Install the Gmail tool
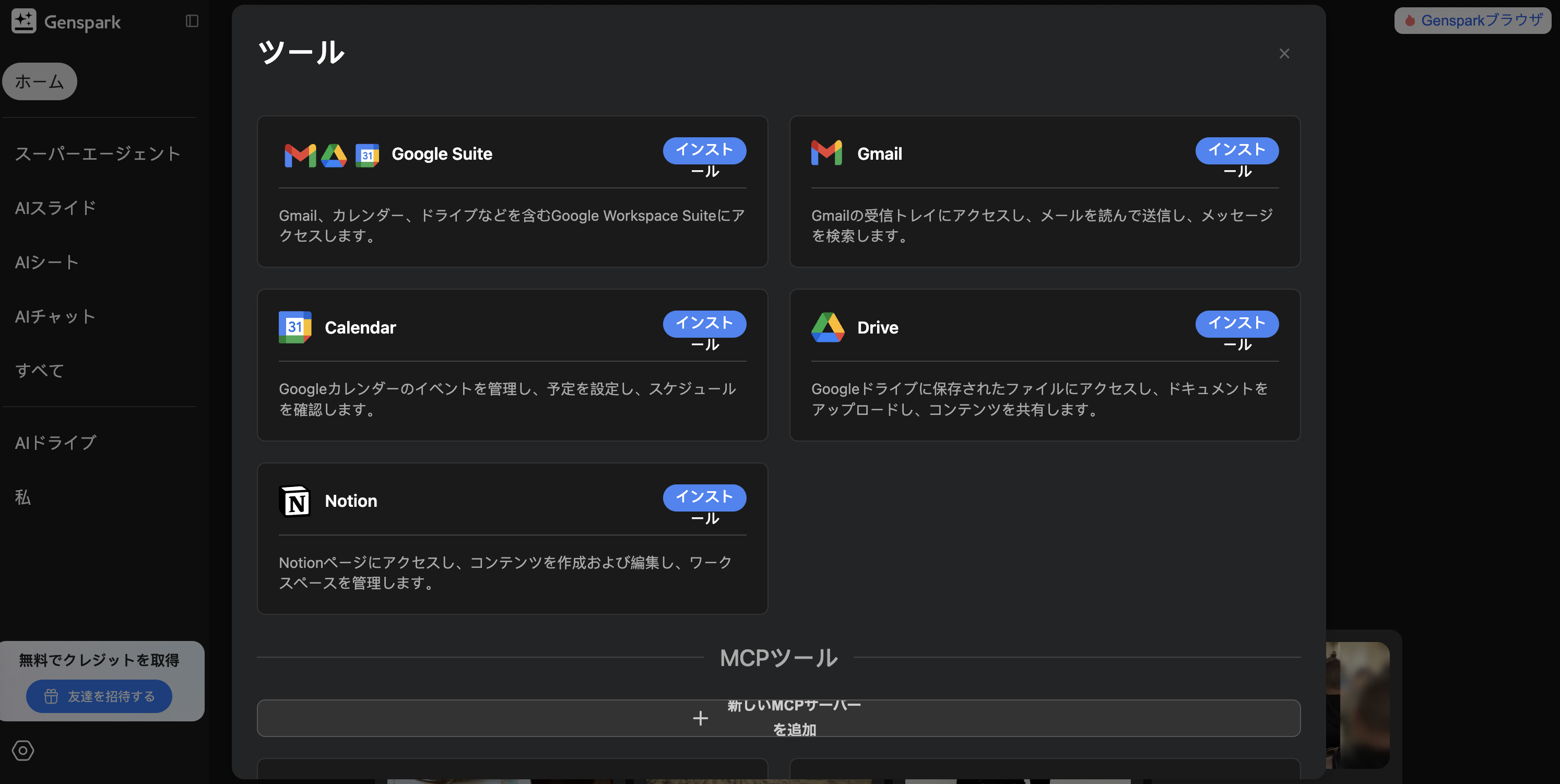Viewport: 1560px width, 784px height. pos(1237,151)
